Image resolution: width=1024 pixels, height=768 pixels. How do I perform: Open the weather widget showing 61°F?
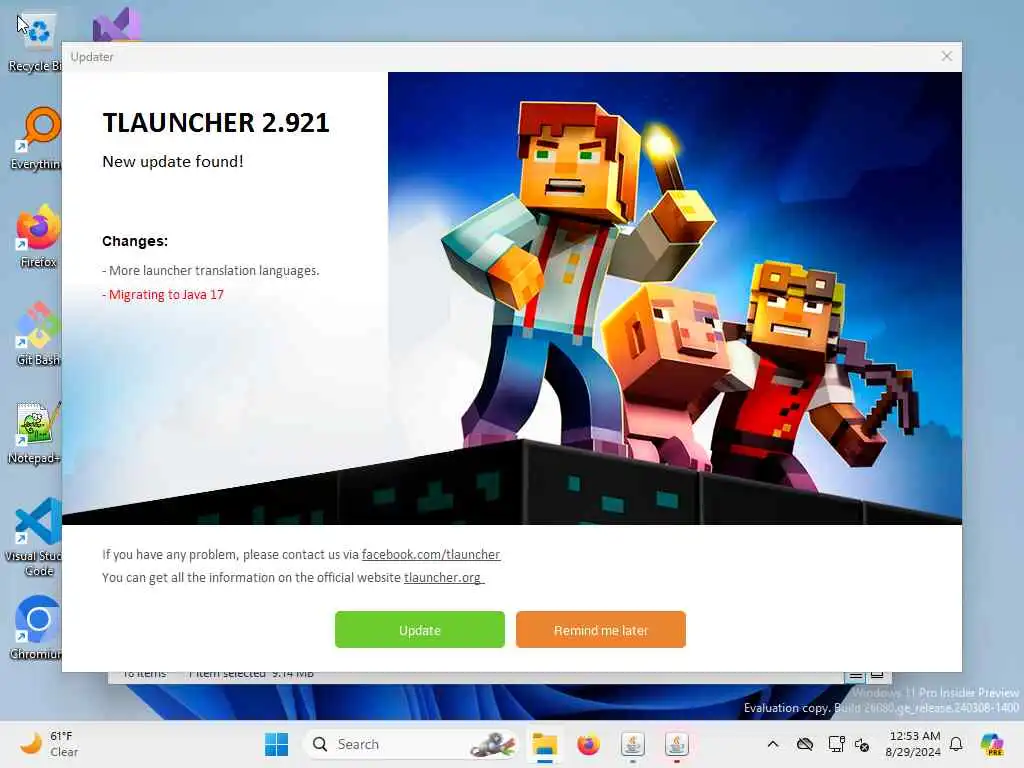(x=50, y=744)
